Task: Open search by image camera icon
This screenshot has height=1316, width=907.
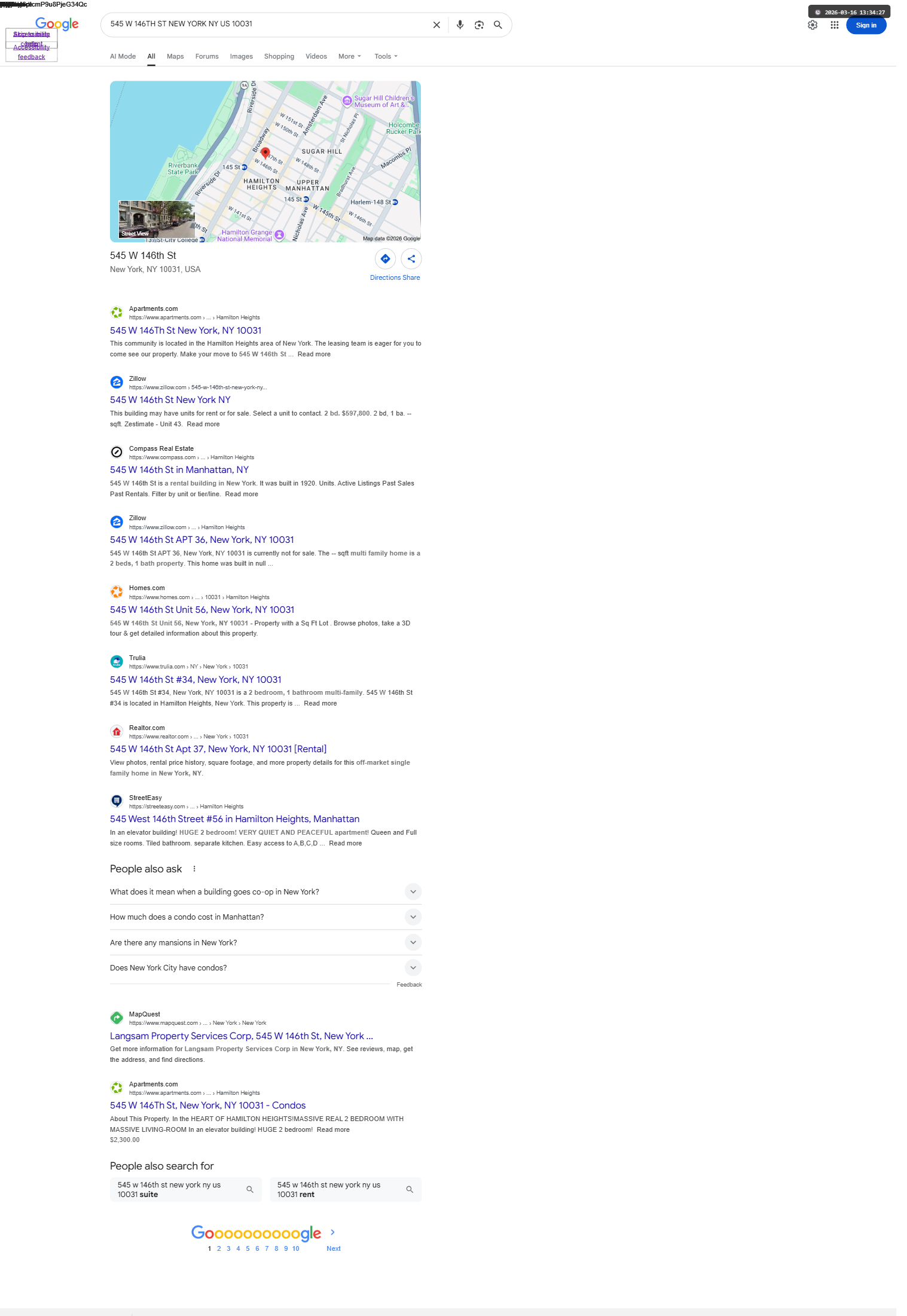Action: (479, 25)
